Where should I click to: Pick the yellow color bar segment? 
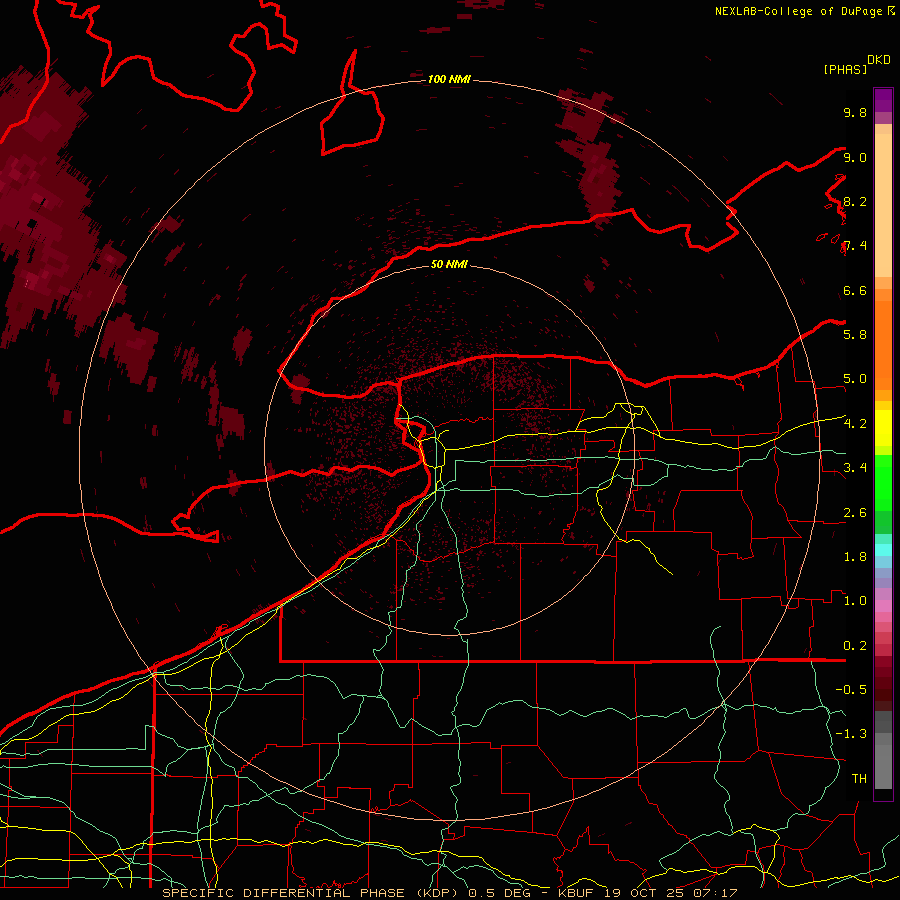[883, 428]
